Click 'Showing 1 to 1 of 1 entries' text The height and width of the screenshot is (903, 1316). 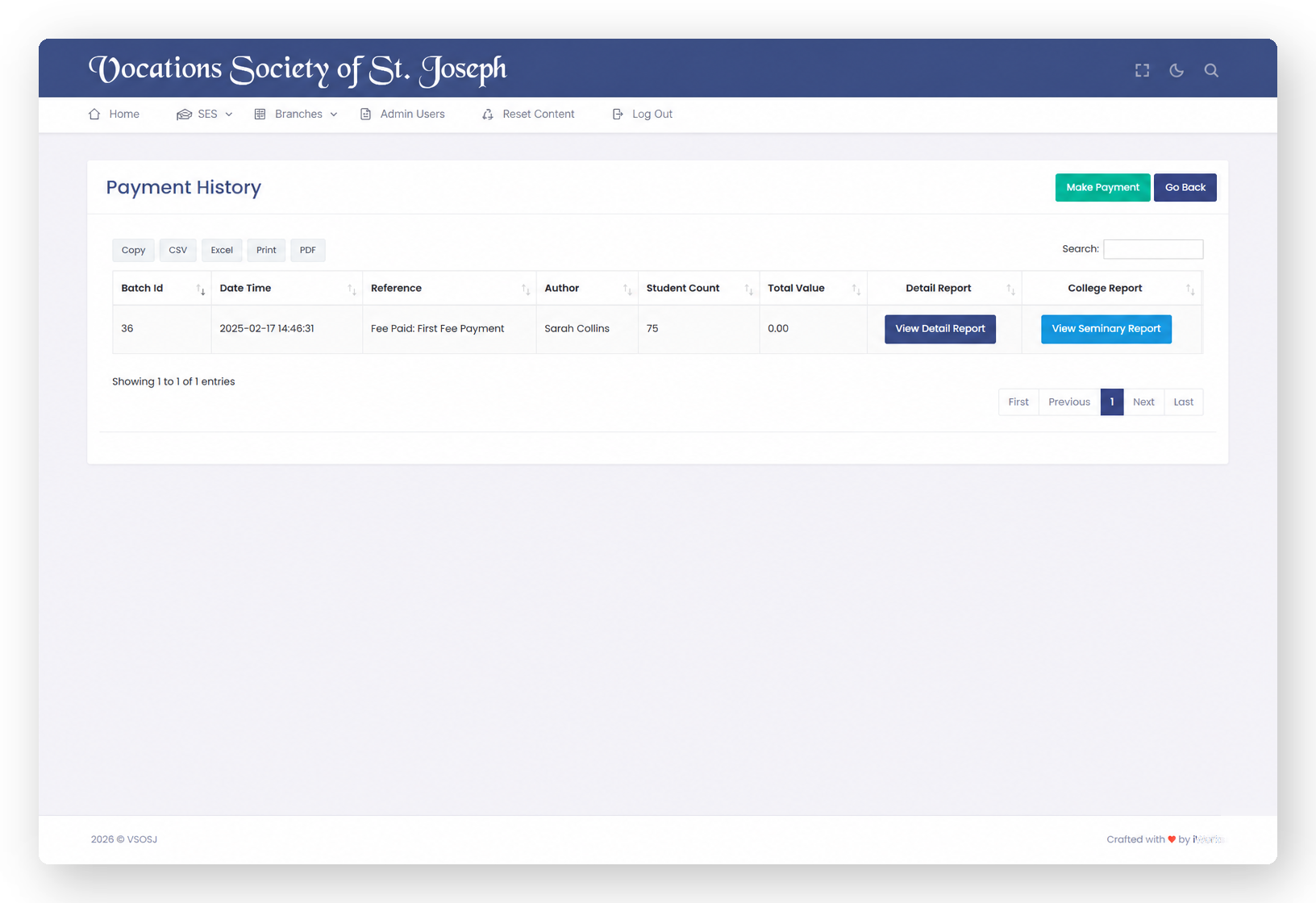(173, 382)
